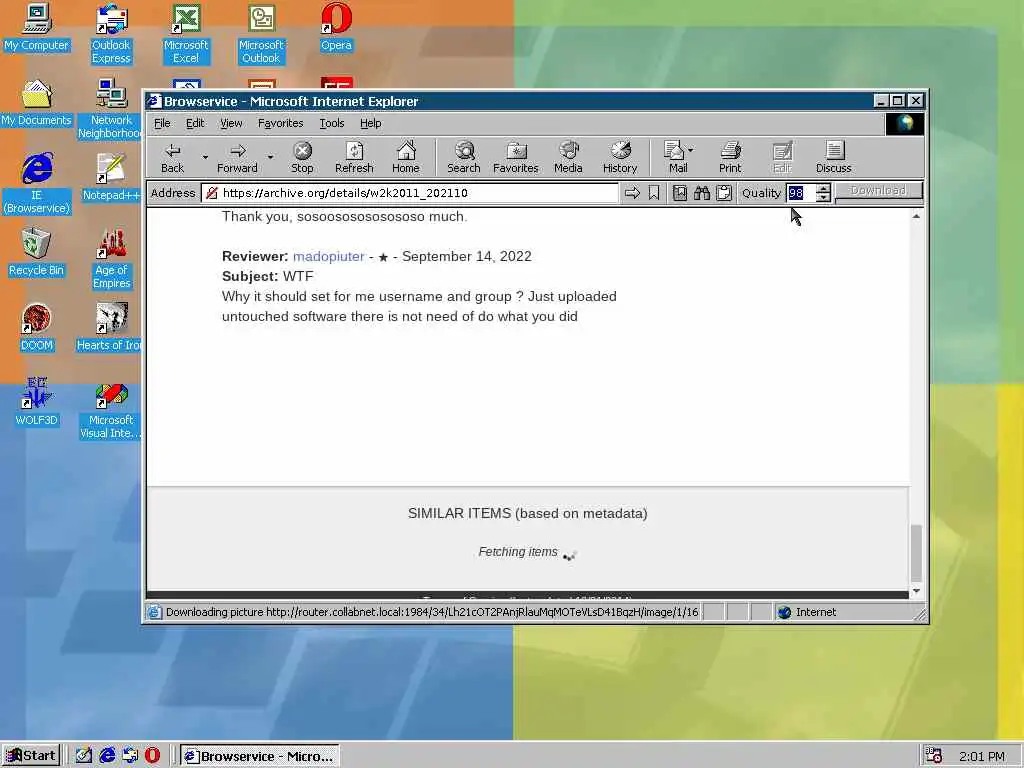Click the Browservice taskbar button

pyautogui.click(x=260, y=756)
